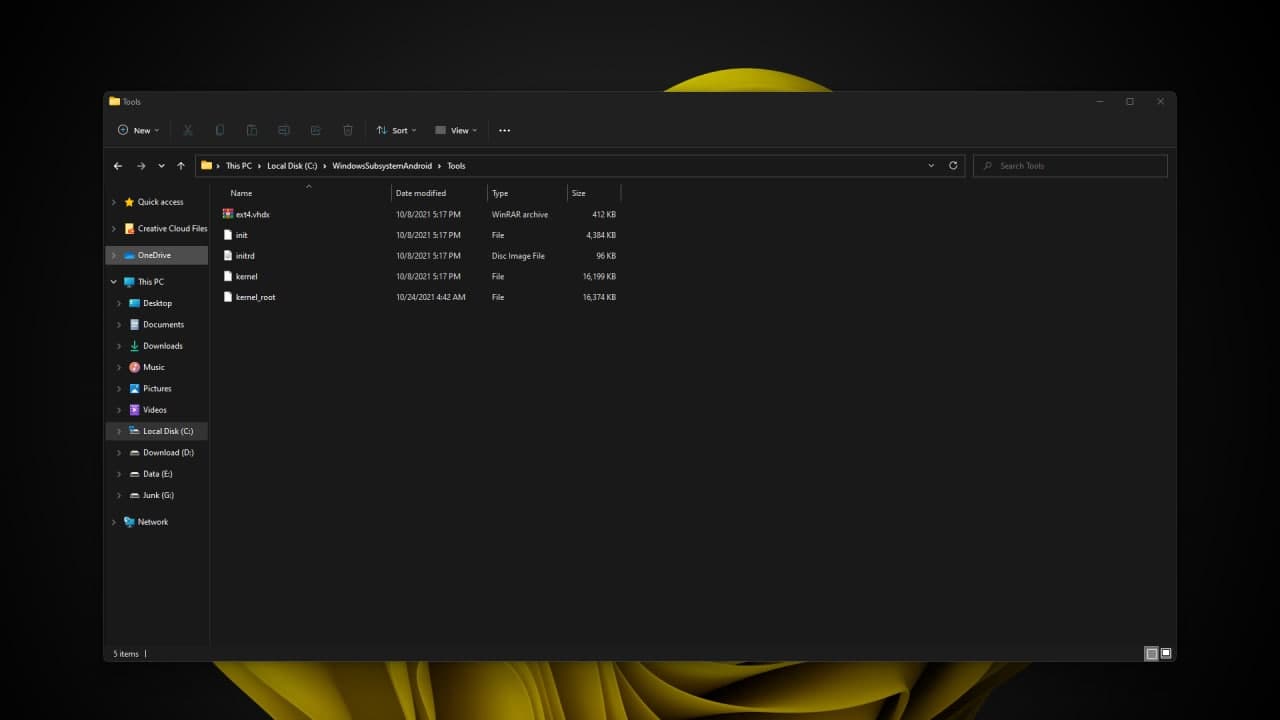Image resolution: width=1280 pixels, height=720 pixels.
Task: Navigate up to WindowsSubsystemAndroid folder
Action: pos(181,165)
